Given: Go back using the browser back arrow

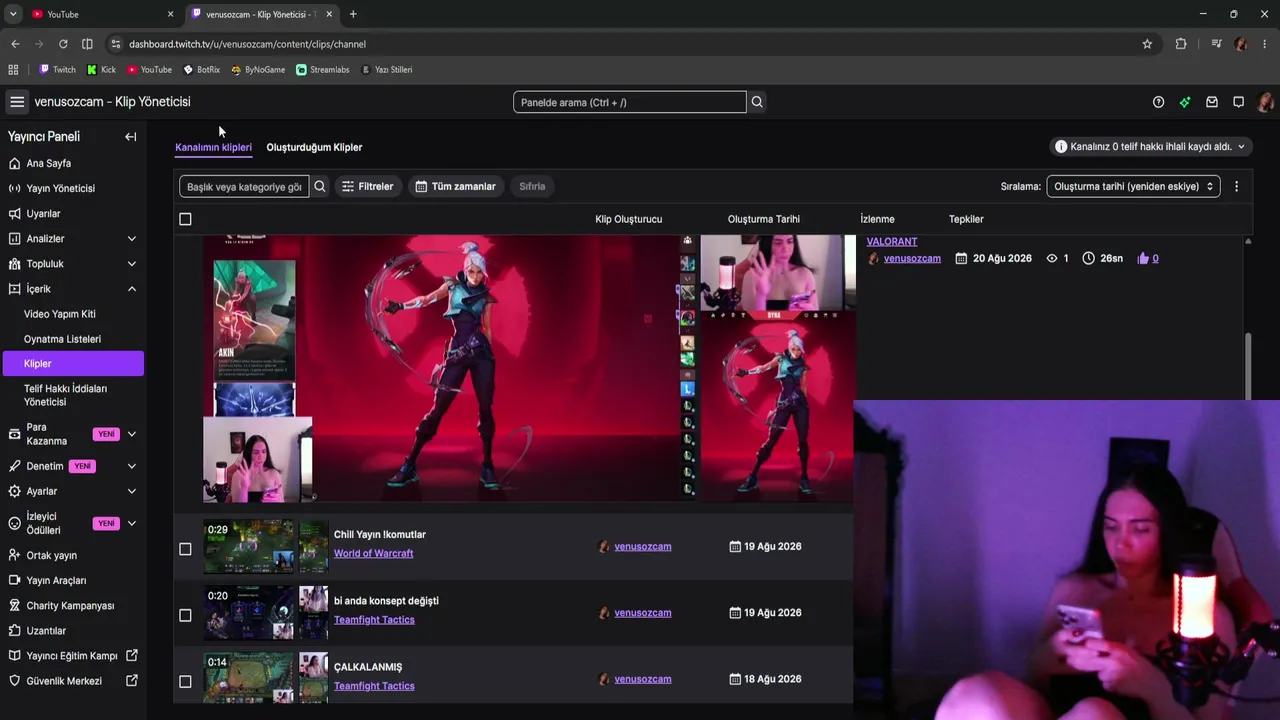Looking at the screenshot, I should (x=15, y=44).
